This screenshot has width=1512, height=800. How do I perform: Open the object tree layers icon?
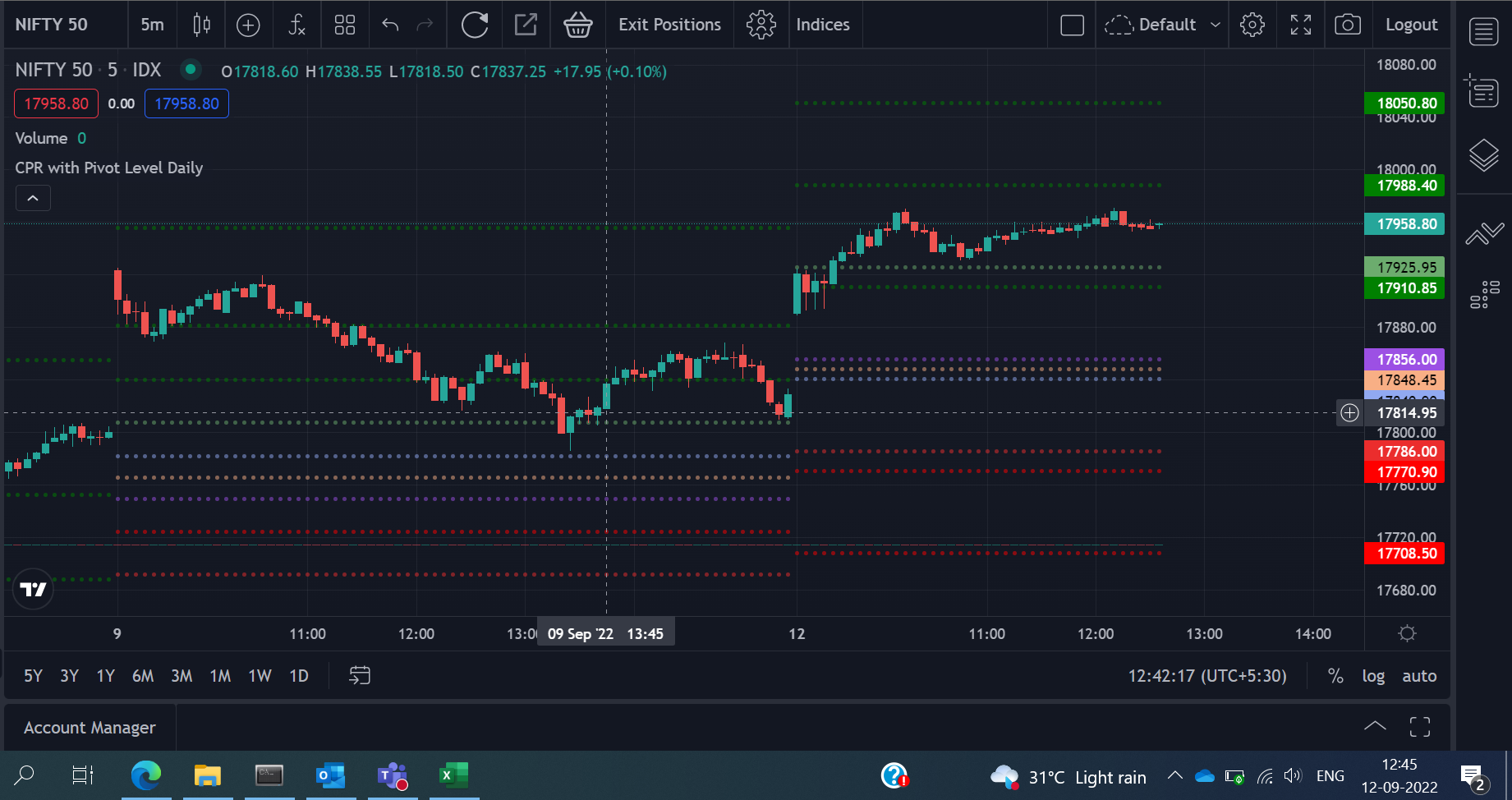1484,154
